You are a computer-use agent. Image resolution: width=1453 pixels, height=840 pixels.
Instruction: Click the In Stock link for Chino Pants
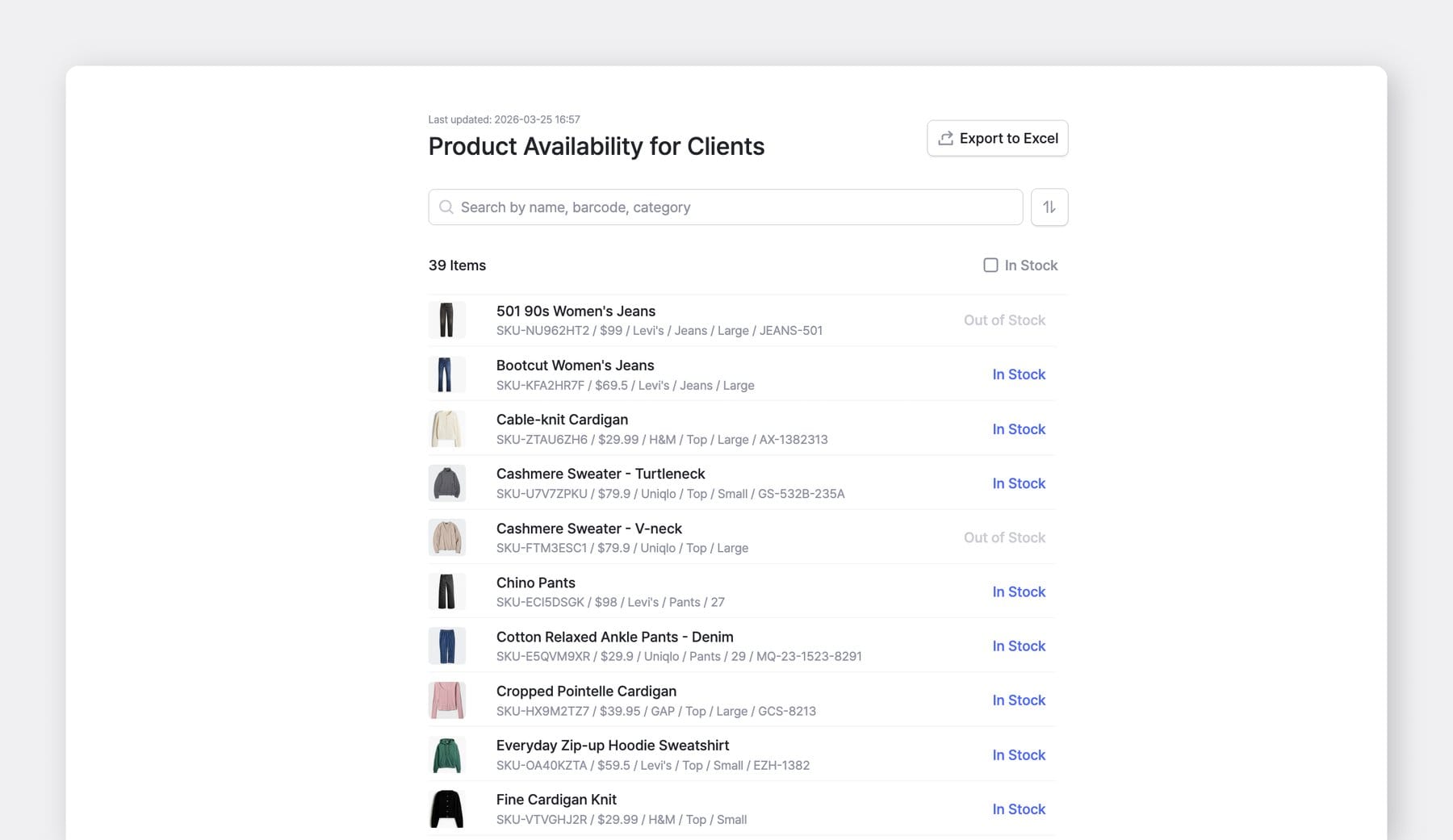pos(1019,591)
